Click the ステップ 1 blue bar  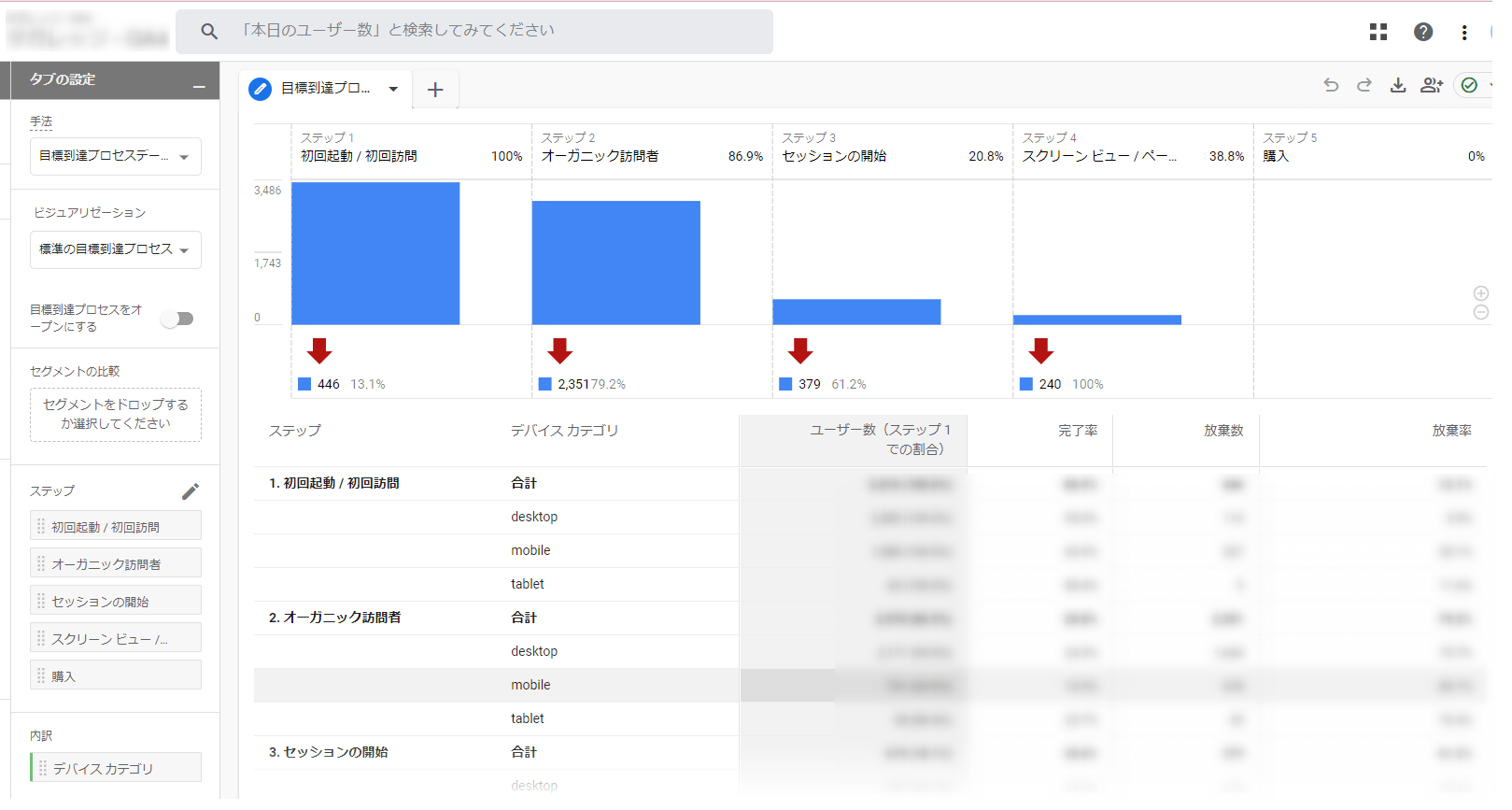click(x=375, y=253)
